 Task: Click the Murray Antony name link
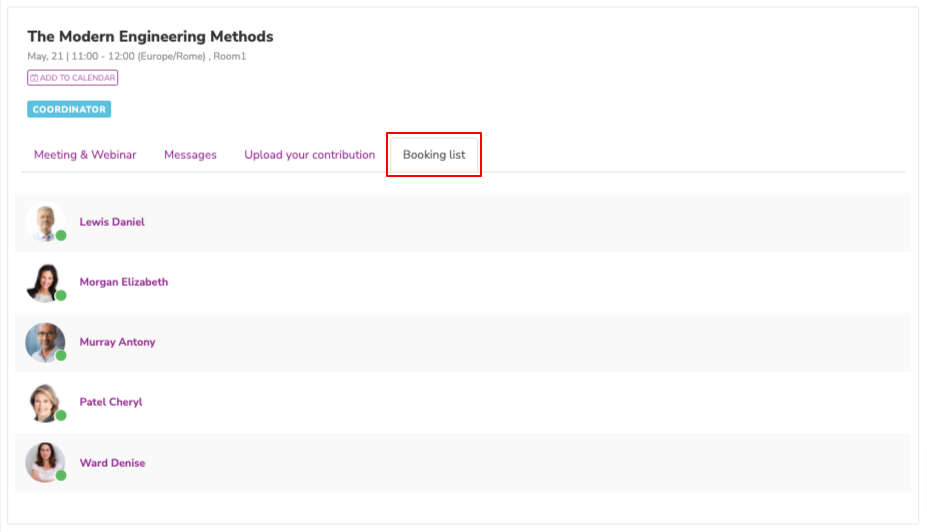pyautogui.click(x=117, y=342)
